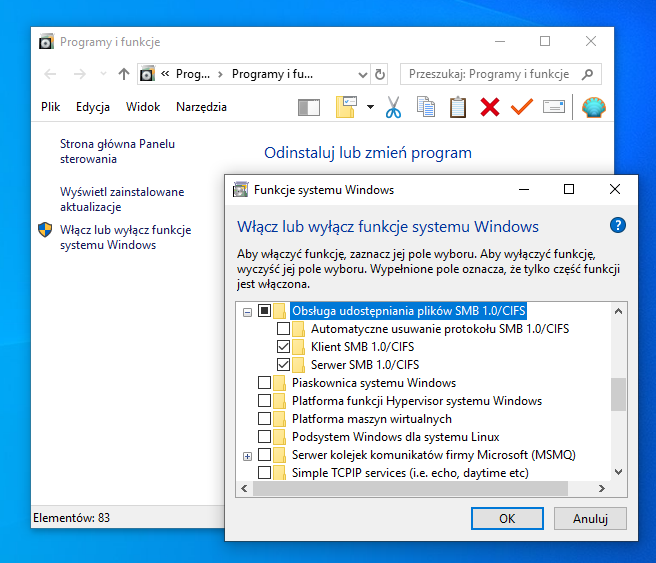Click the forward arrow navigation button
Image resolution: width=656 pixels, height=563 pixels.
point(79,74)
